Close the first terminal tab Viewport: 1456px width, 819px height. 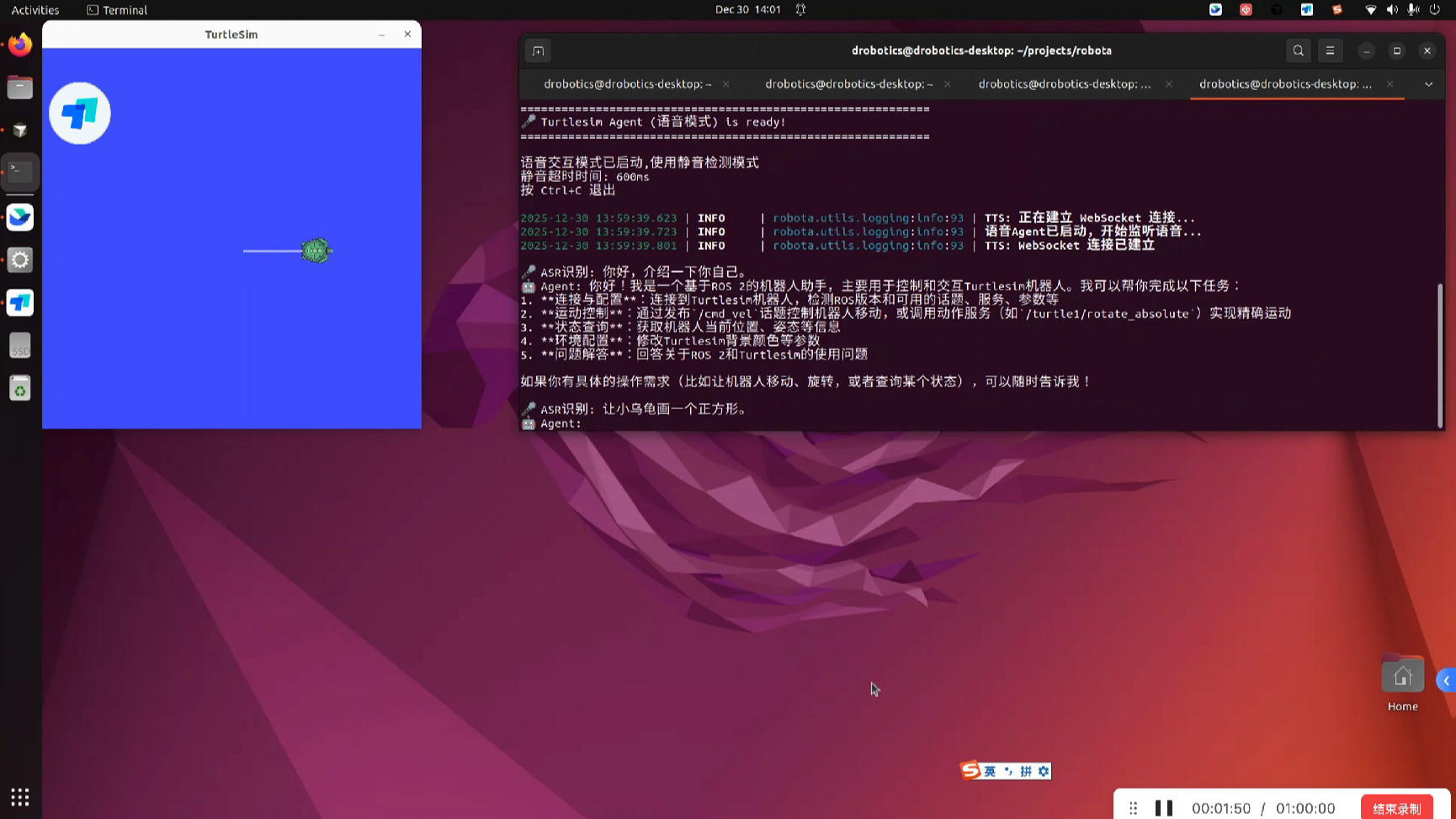coord(725,84)
